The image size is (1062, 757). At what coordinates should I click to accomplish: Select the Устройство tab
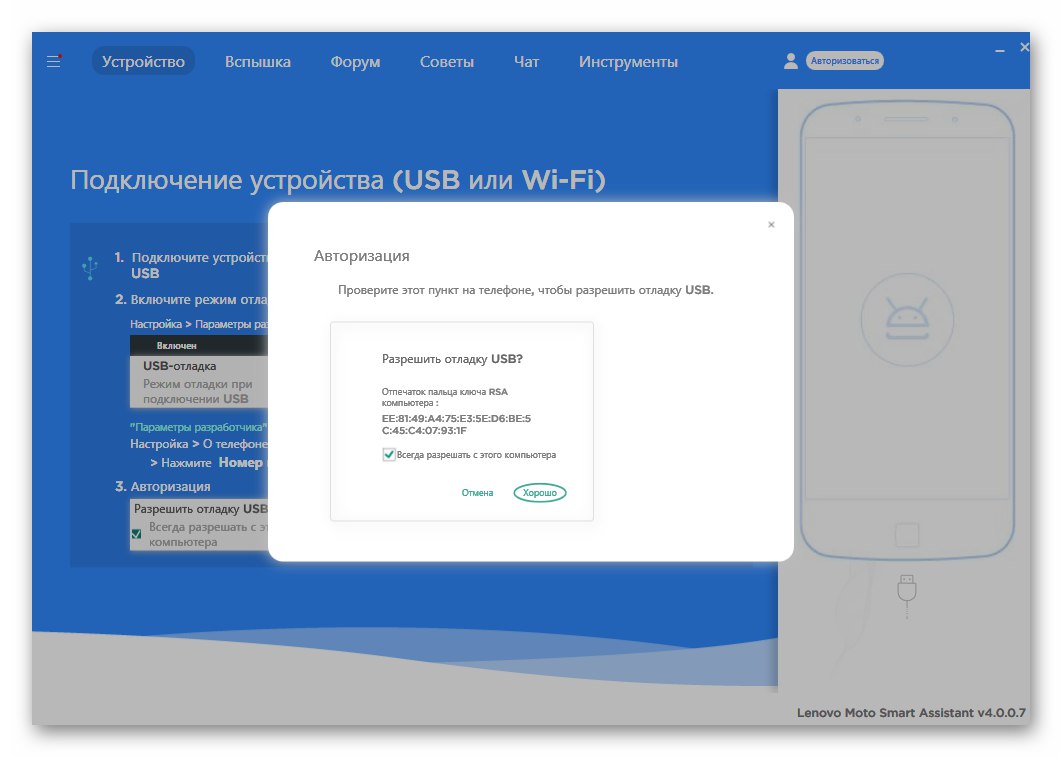point(143,61)
